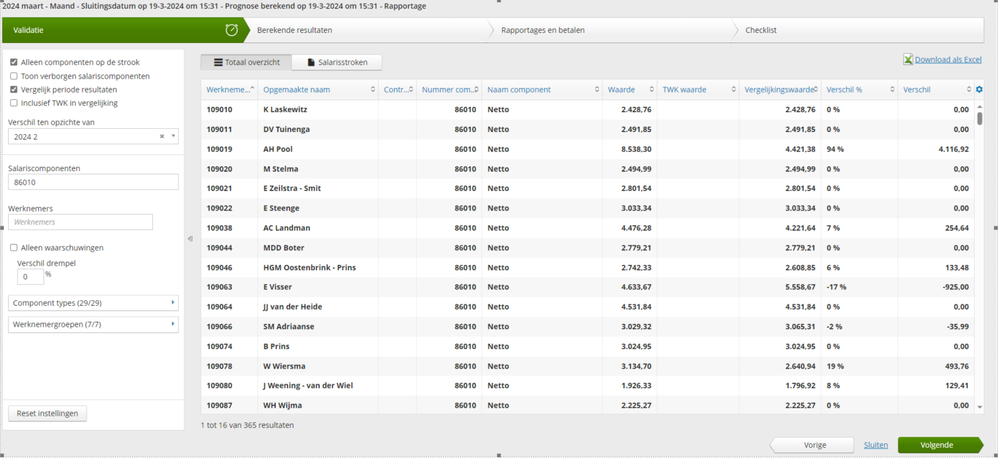
Task: Click the Waarde 8.538,30 cell
Action: (x=636, y=149)
